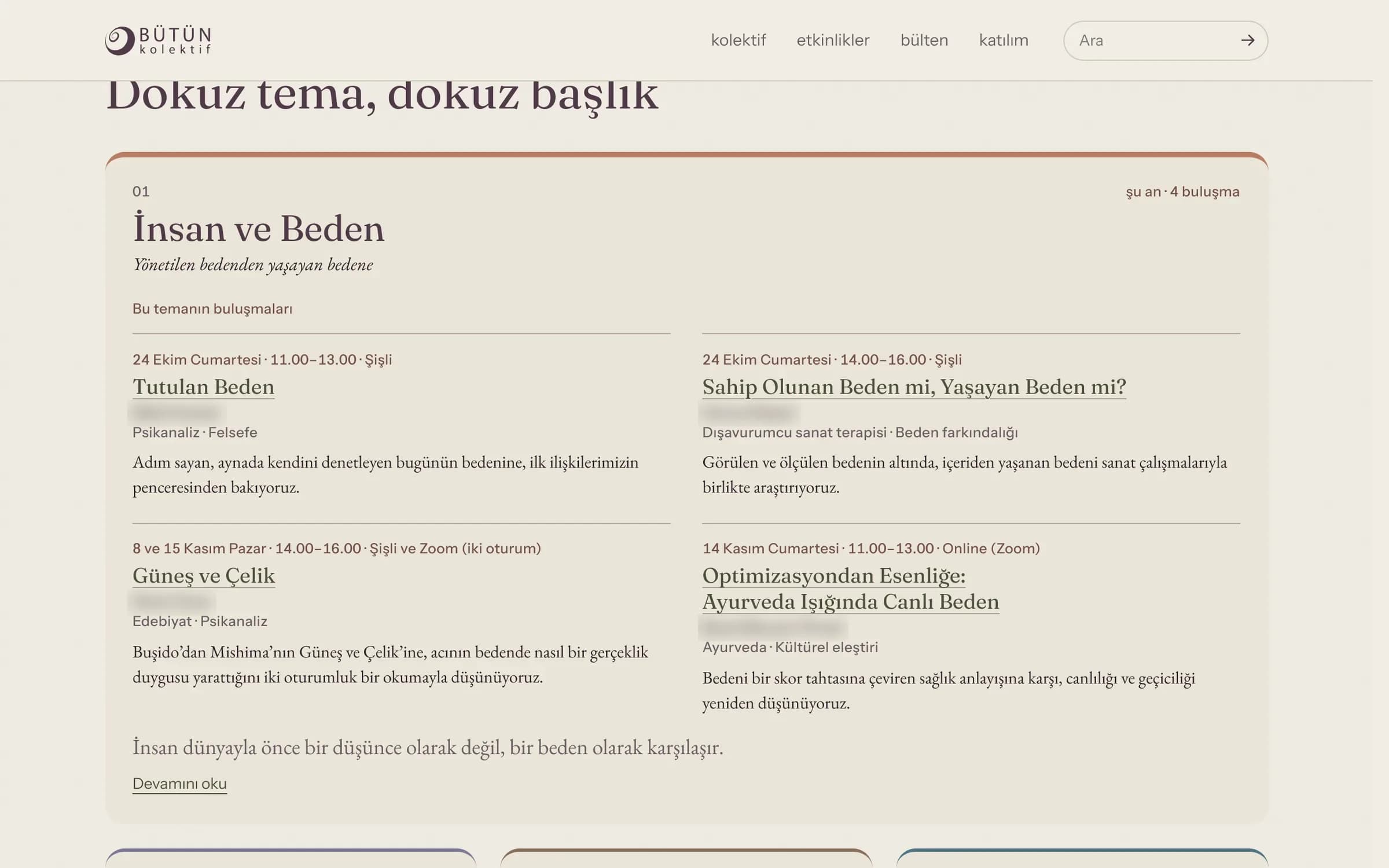Open the kolektif menu item
This screenshot has width=1389, height=868.
click(738, 41)
